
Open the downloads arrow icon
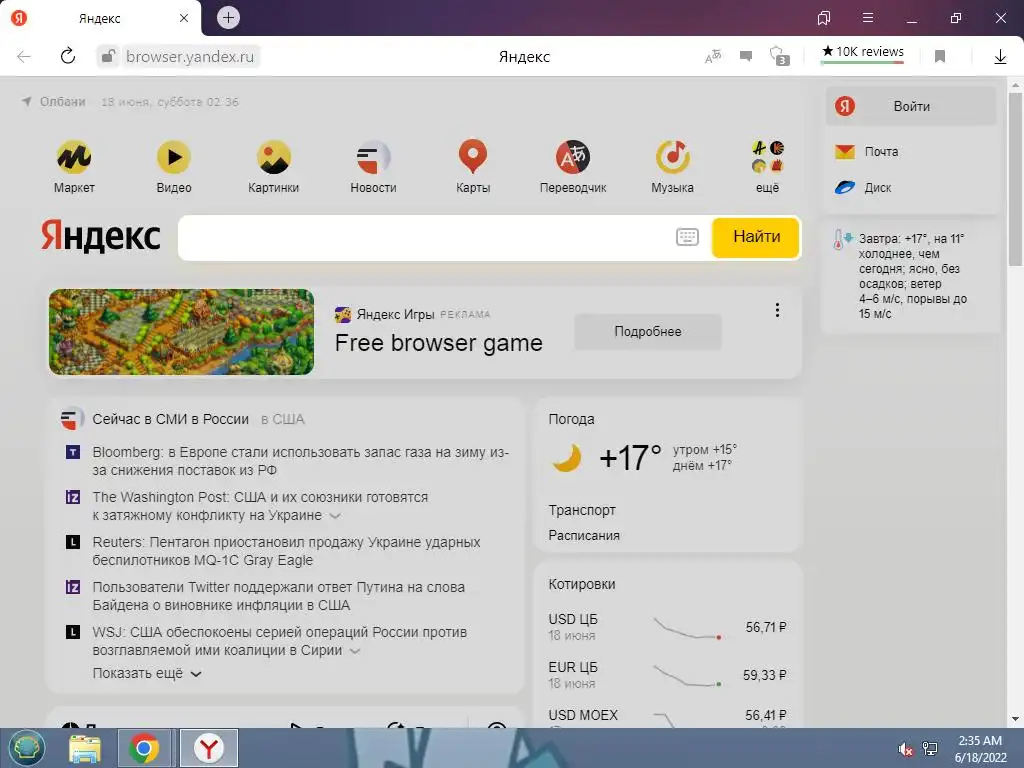point(1000,56)
